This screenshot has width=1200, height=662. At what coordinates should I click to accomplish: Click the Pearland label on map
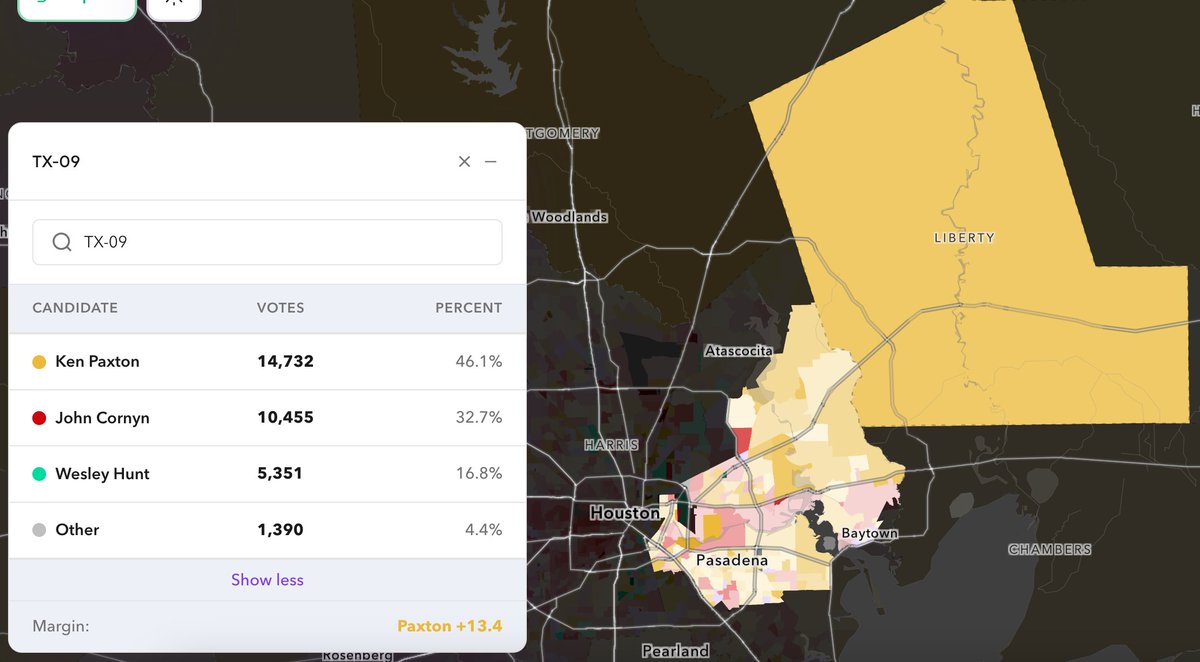click(x=675, y=651)
